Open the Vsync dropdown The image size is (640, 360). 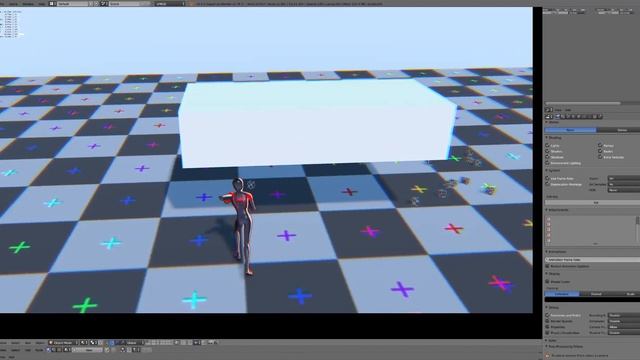pos(624,178)
